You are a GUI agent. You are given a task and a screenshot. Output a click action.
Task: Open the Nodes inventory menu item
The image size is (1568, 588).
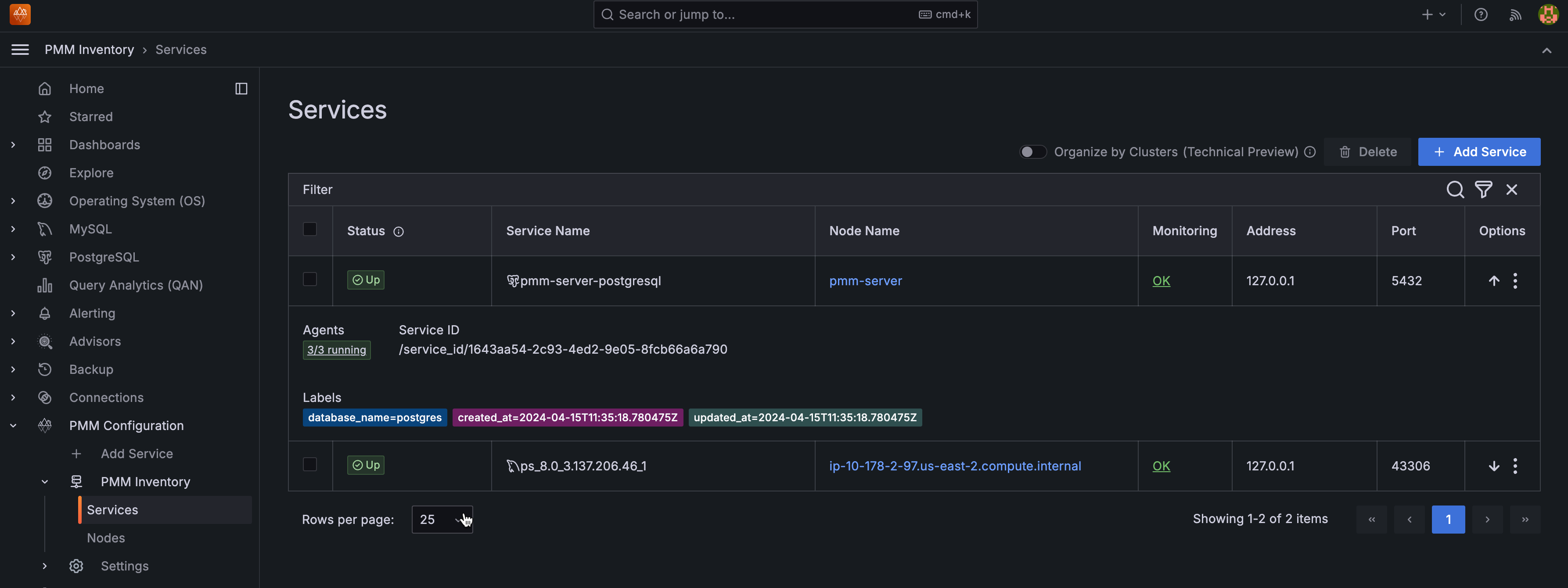105,538
